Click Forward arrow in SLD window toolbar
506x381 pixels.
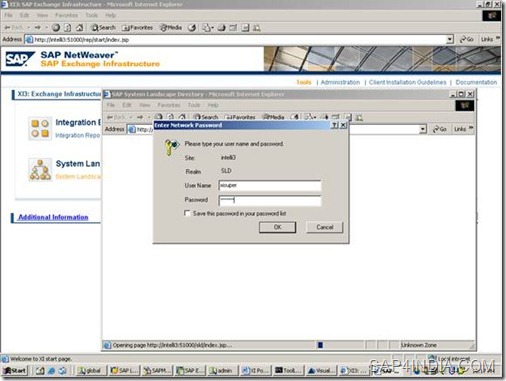tap(140, 117)
